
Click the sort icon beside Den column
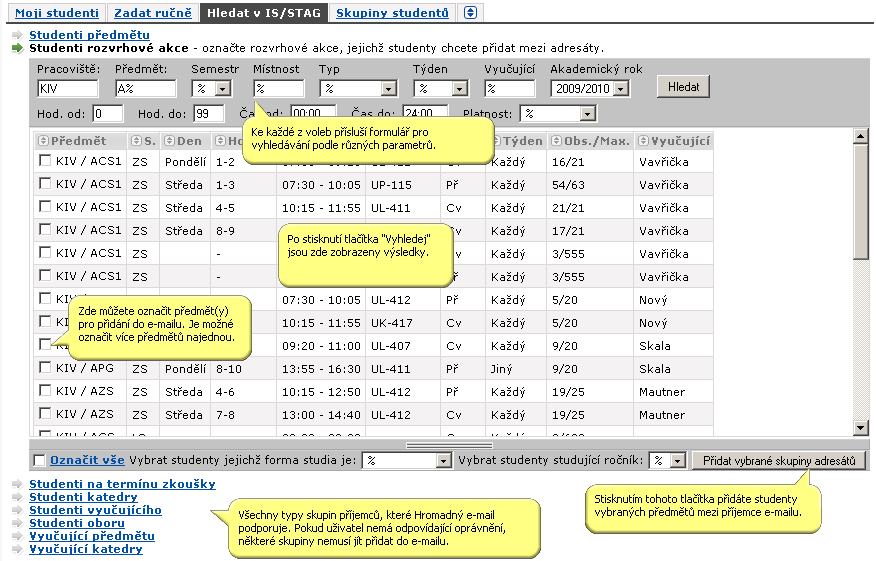click(x=169, y=141)
